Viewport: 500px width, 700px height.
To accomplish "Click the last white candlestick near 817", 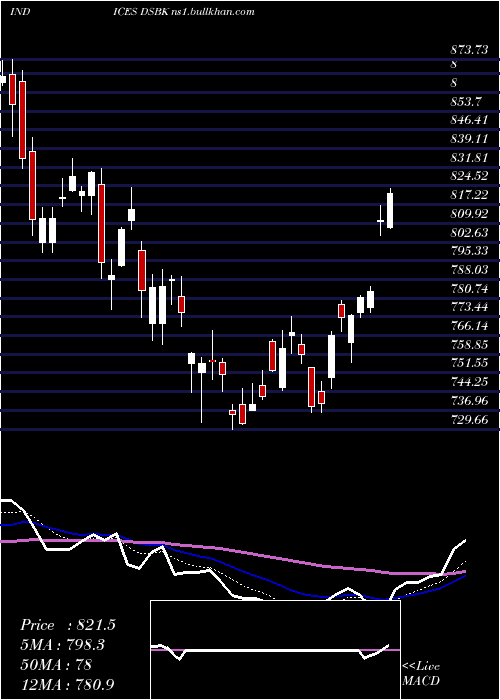I will 390,210.
